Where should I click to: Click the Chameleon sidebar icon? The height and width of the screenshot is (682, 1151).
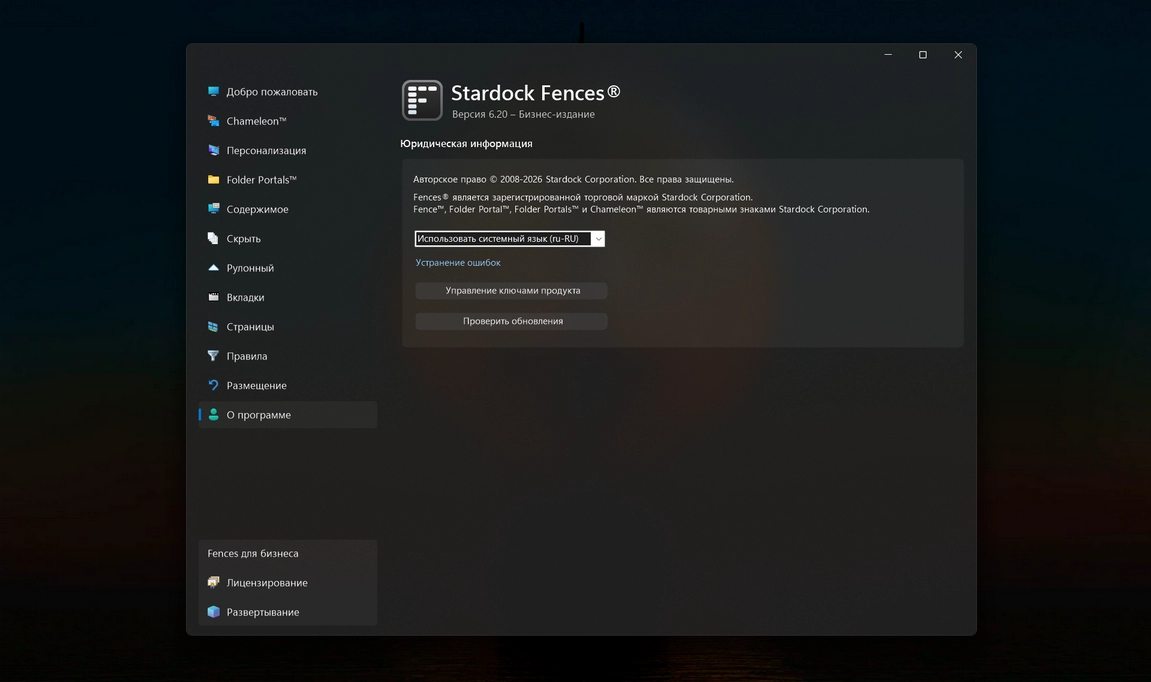pyautogui.click(x=214, y=121)
